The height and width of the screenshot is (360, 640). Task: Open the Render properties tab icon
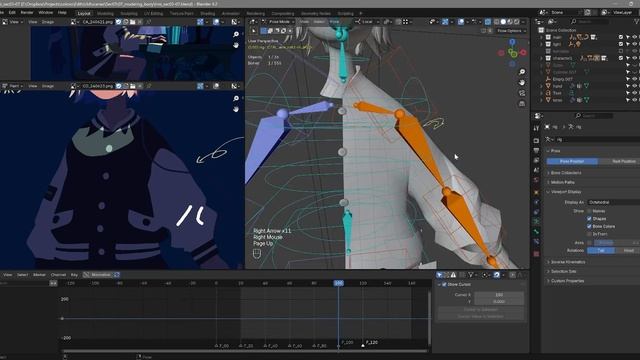[536, 140]
